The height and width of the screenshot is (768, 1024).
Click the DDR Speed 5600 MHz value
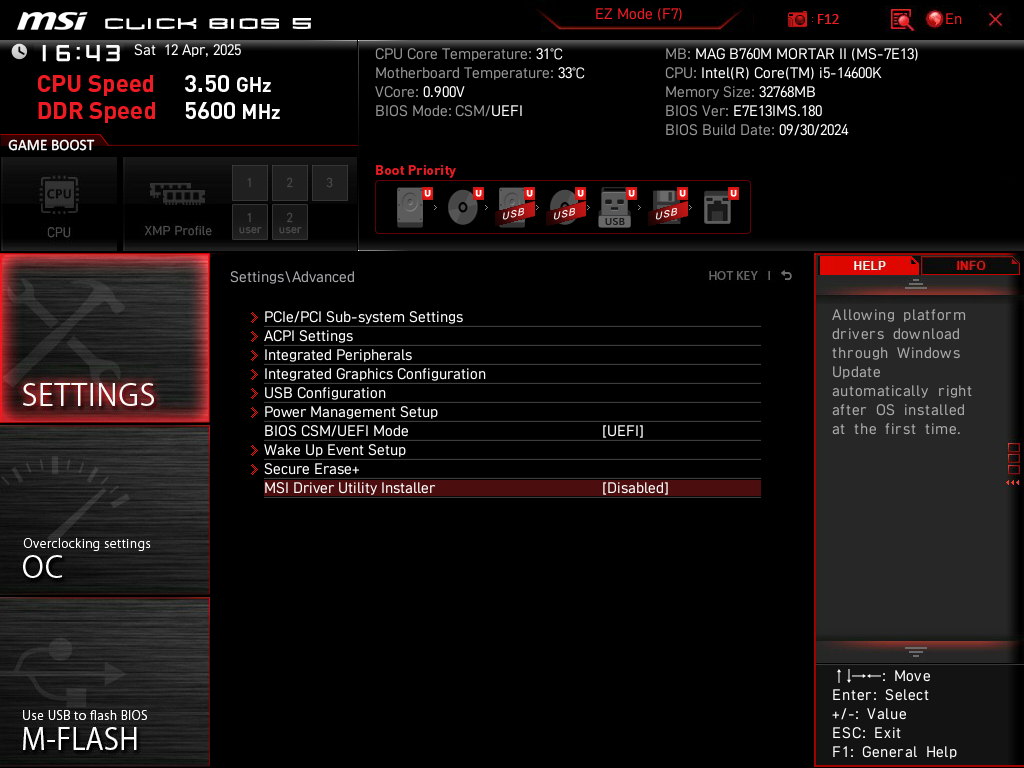232,111
